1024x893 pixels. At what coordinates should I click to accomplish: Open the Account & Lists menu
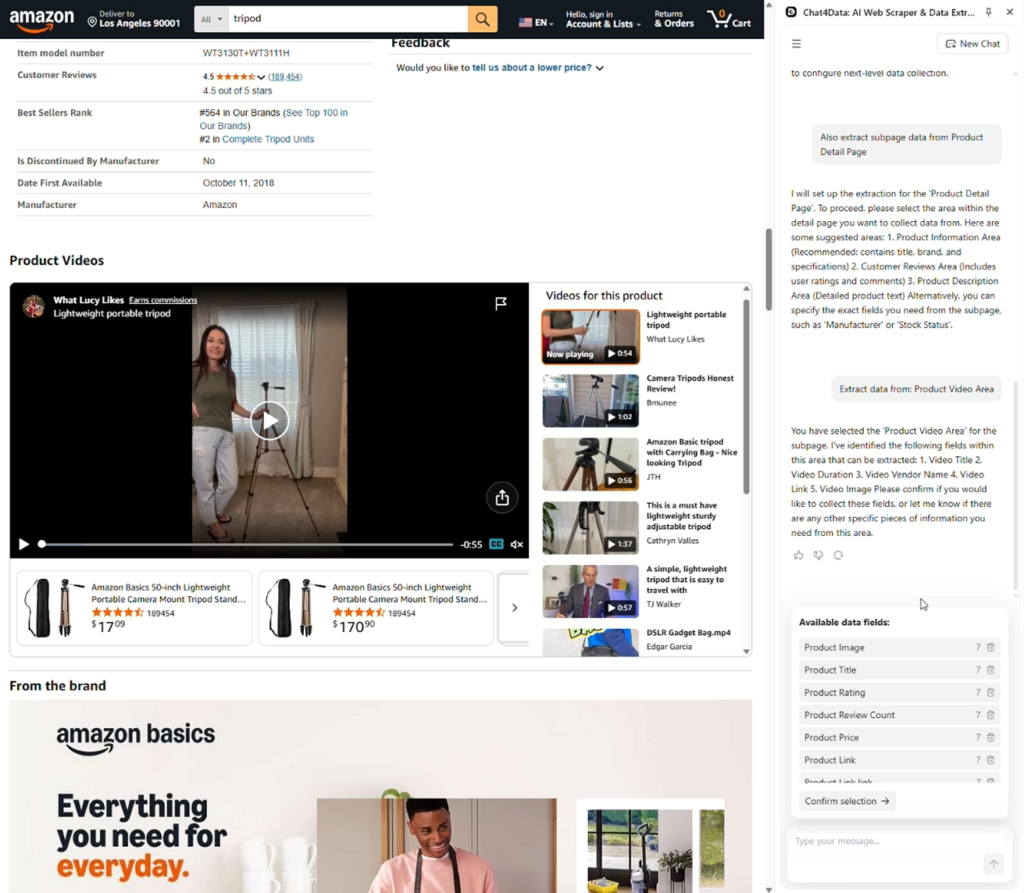[603, 24]
